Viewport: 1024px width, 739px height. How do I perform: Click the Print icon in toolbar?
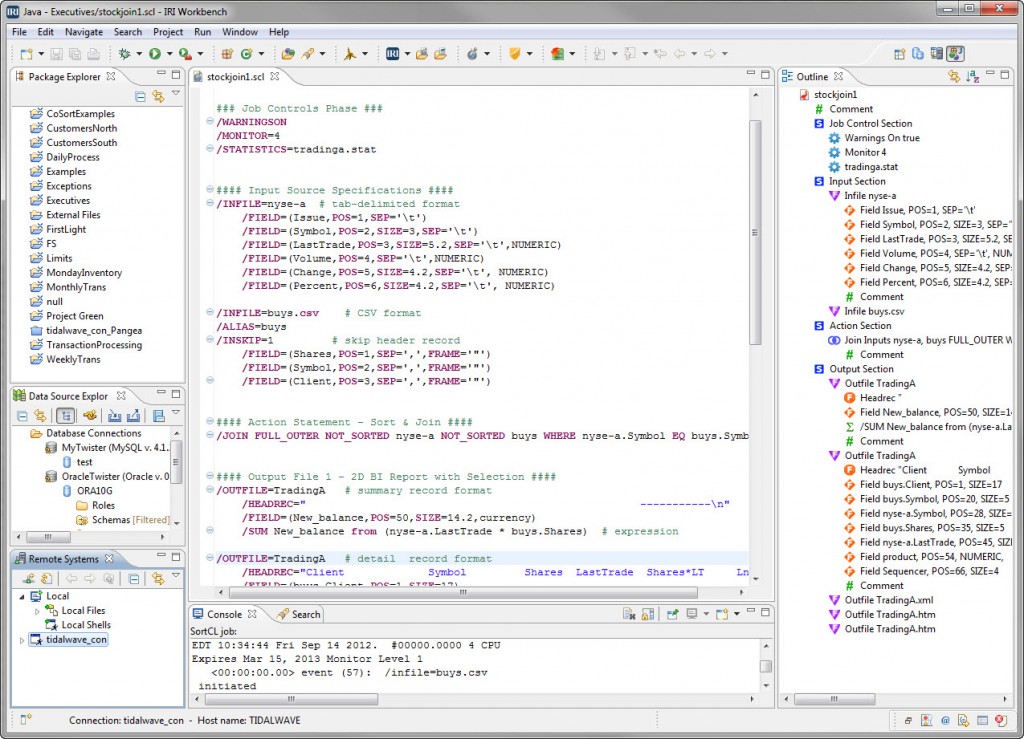[x=93, y=54]
